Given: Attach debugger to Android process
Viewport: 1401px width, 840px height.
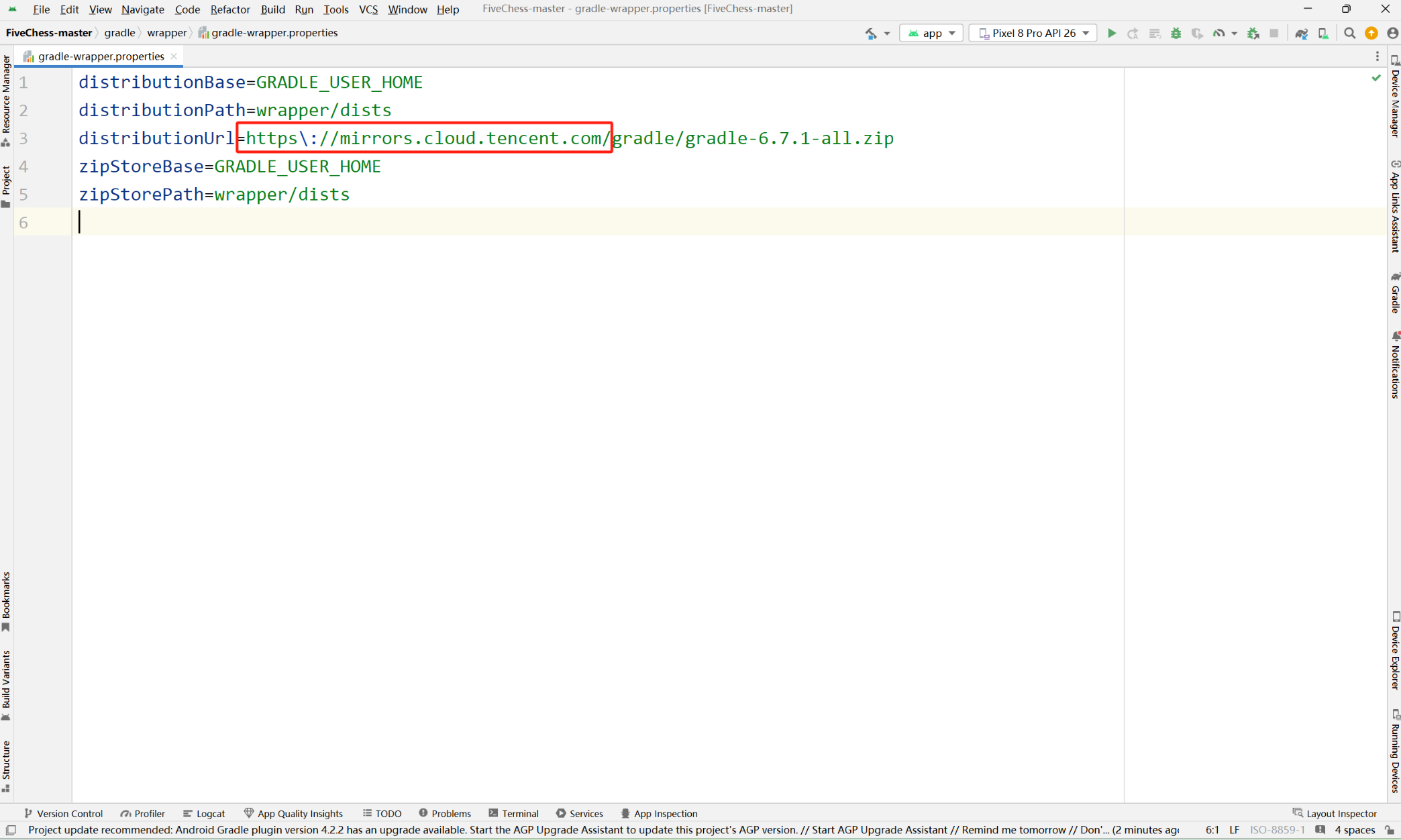Looking at the screenshot, I should [x=1253, y=33].
